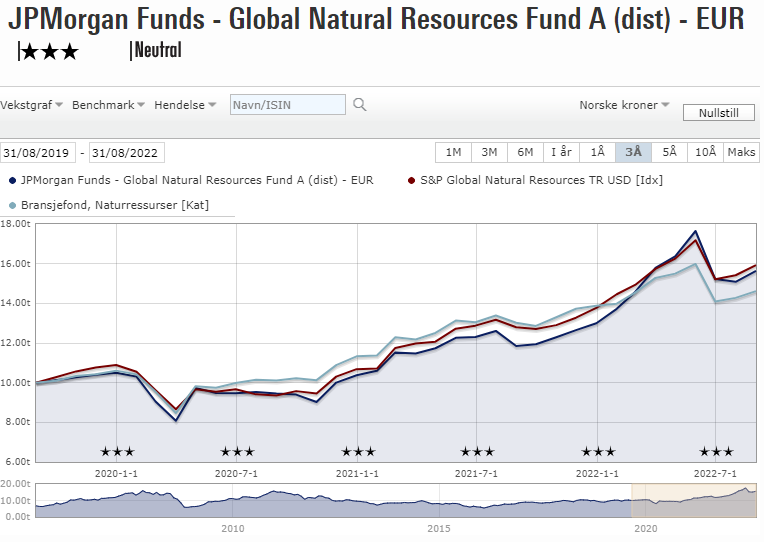Screen dimensions: 764x542
Task: Click the Navn/ISIN search field
Action: (x=287, y=105)
